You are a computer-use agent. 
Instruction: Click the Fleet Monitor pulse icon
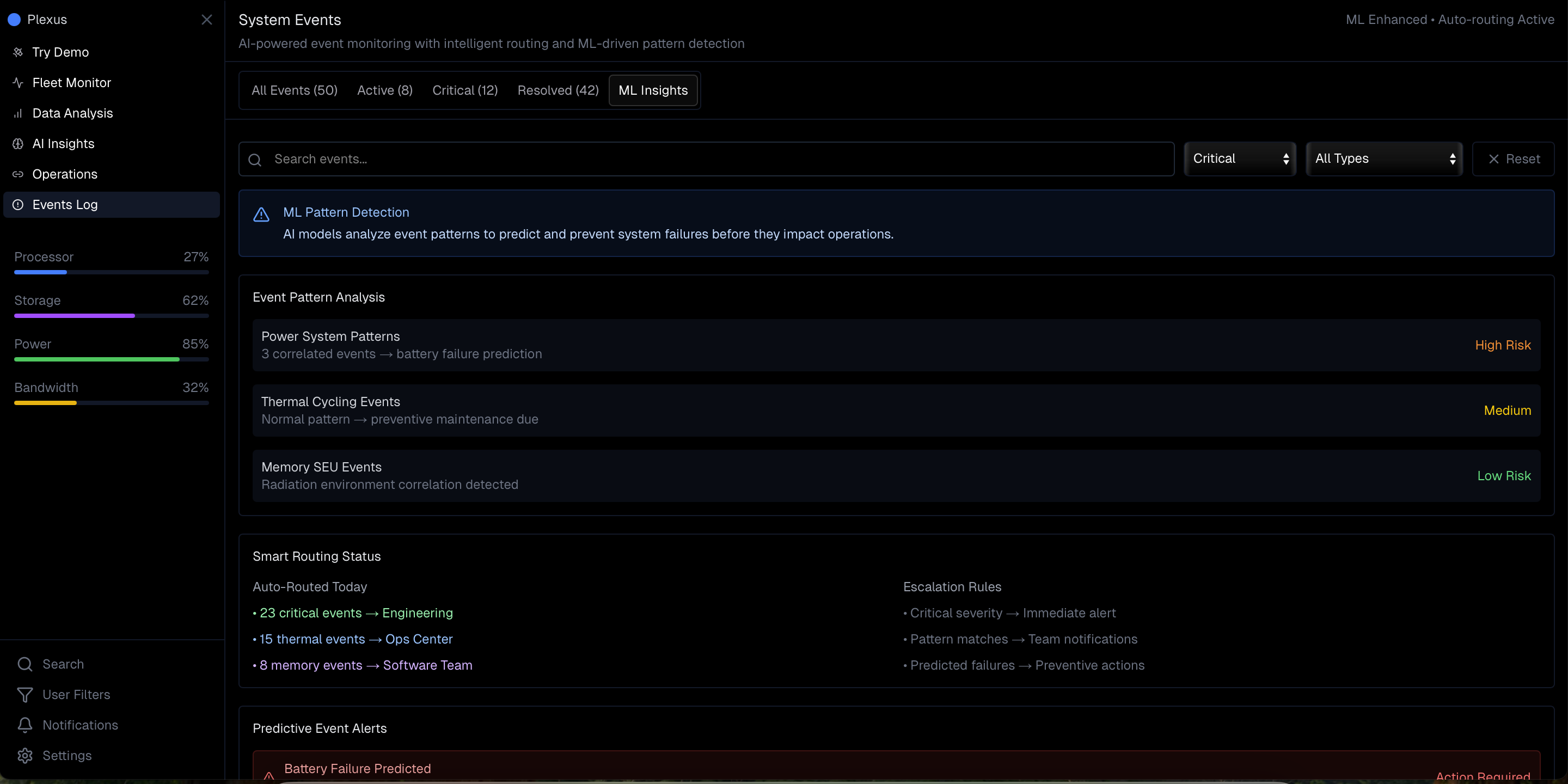[17, 83]
